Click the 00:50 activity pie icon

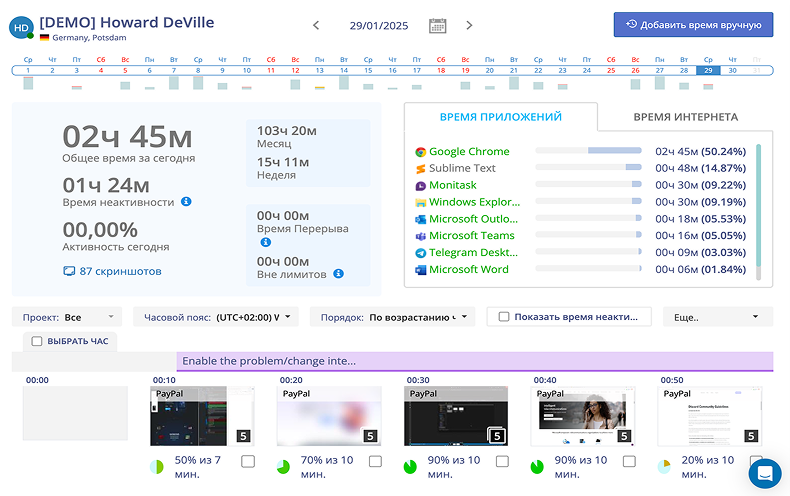pos(664,467)
